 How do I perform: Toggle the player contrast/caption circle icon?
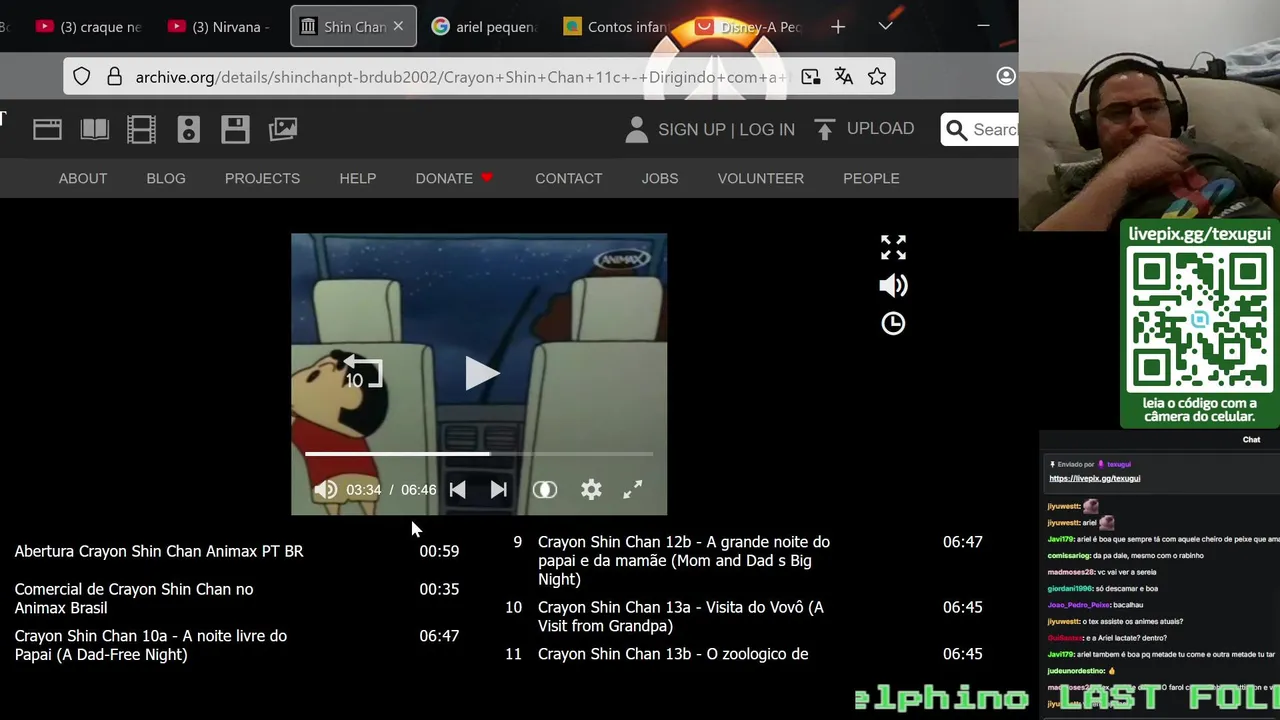[544, 490]
